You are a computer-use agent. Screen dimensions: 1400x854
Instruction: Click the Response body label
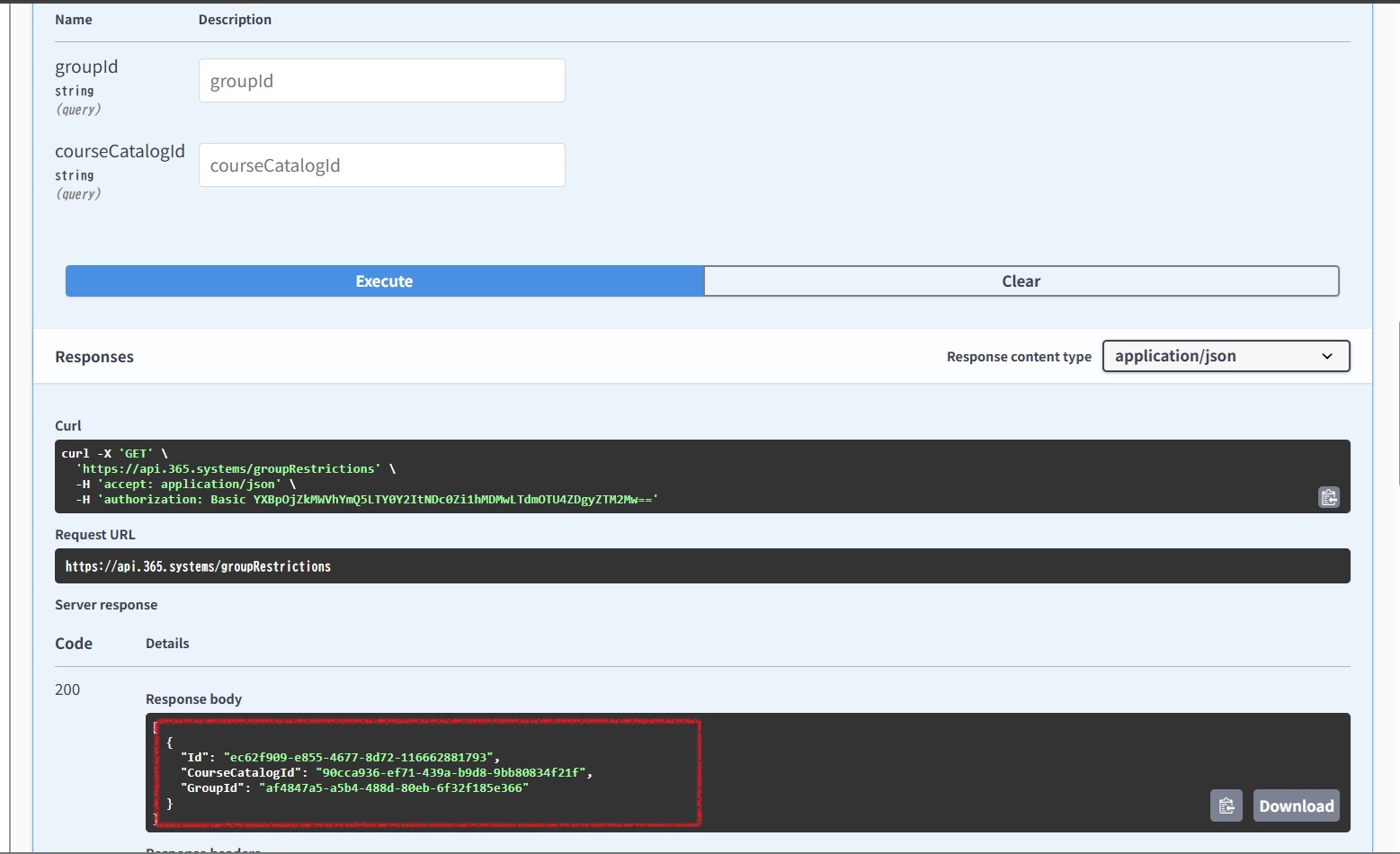click(x=193, y=699)
